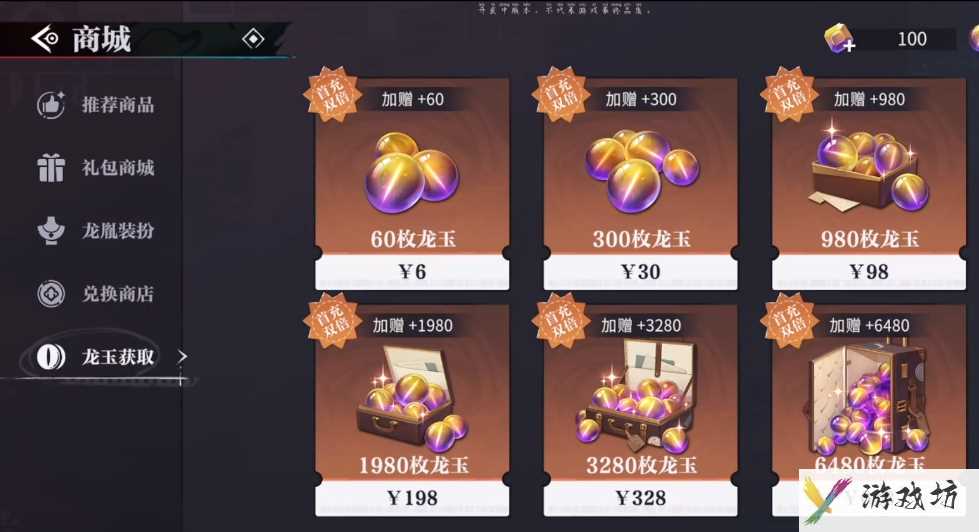Select the 兑换商店 menu item
Screen dimensions: 979x532
118,293
